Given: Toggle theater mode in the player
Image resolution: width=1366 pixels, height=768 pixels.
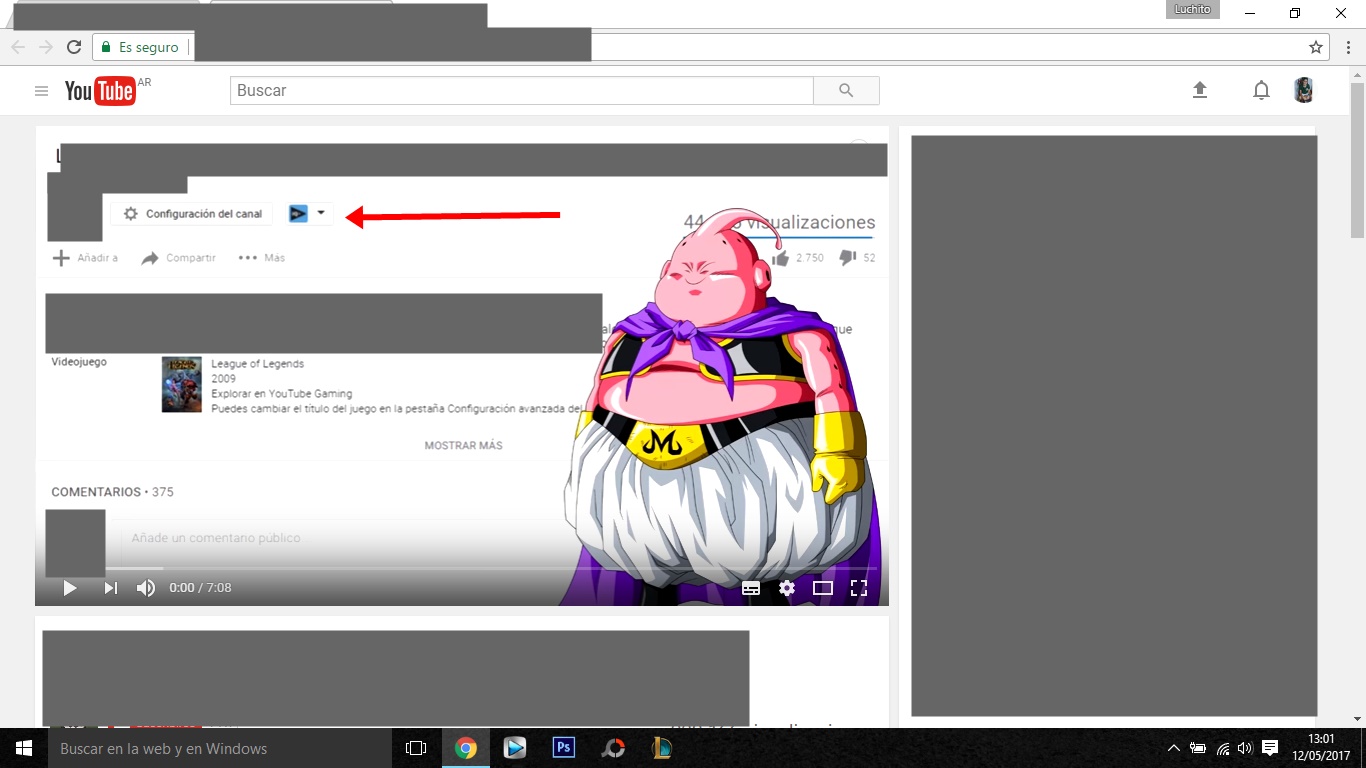Looking at the screenshot, I should click(823, 588).
